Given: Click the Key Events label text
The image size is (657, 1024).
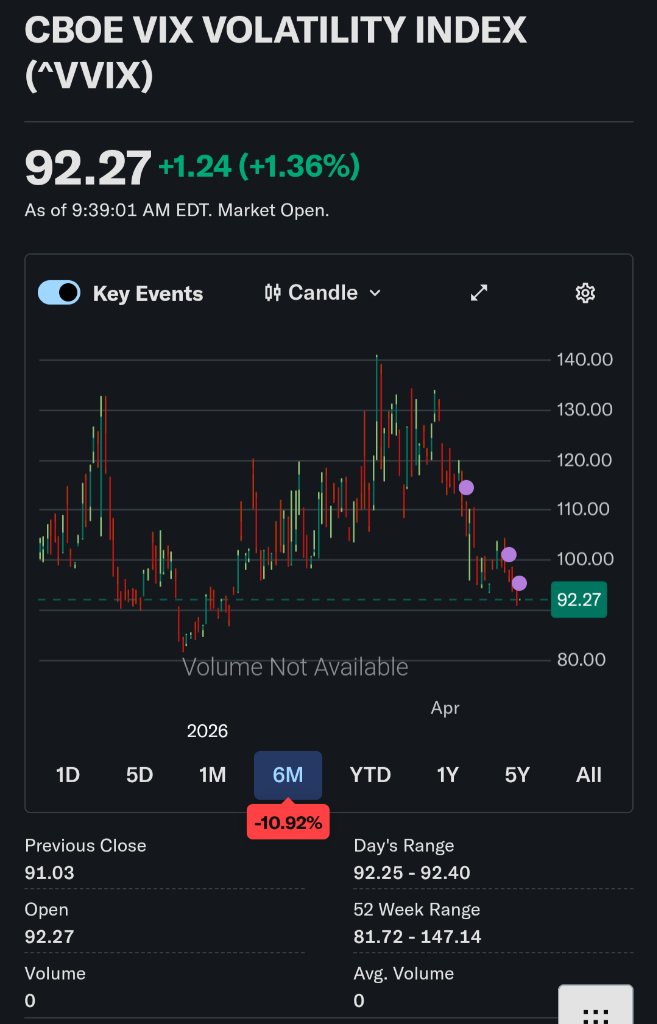Looking at the screenshot, I should point(148,294).
